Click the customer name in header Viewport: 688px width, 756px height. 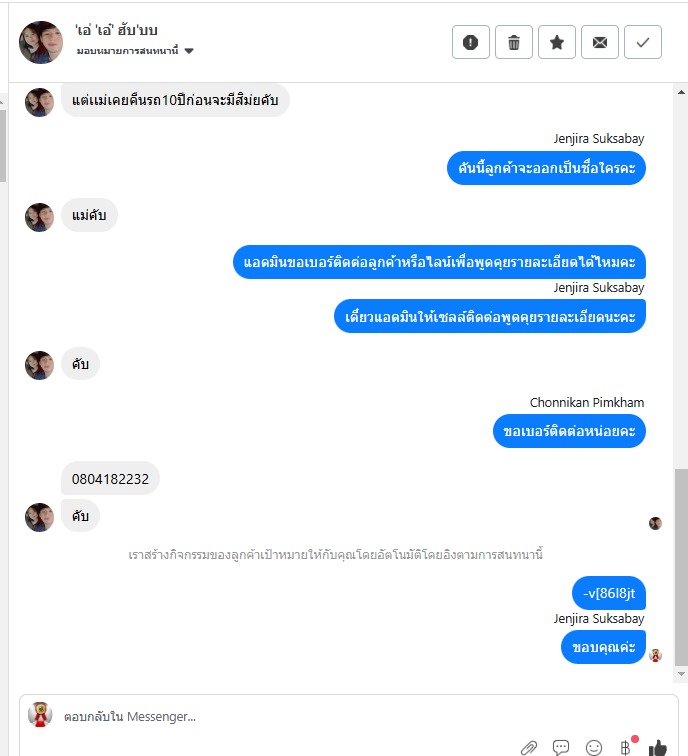(x=116, y=30)
